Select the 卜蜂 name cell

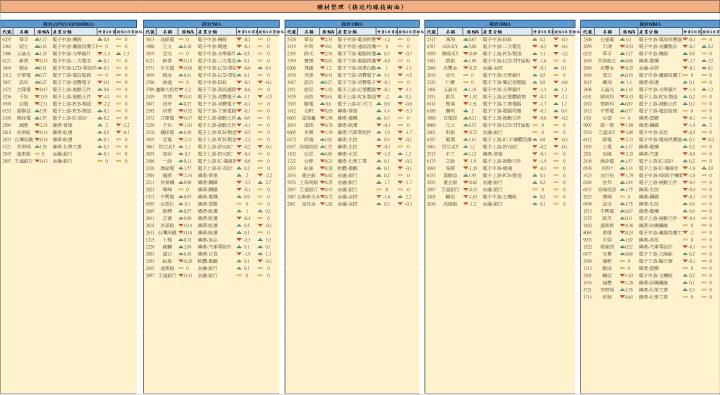[x=167, y=239]
